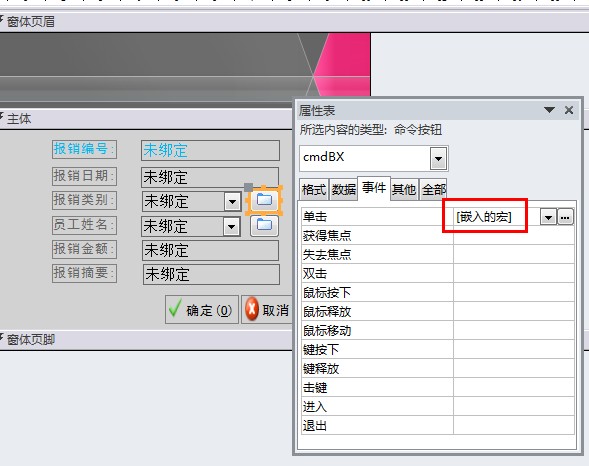Click the folder button beside 员工姓名 combo
Screen dimensions: 589x466
coord(264,225)
